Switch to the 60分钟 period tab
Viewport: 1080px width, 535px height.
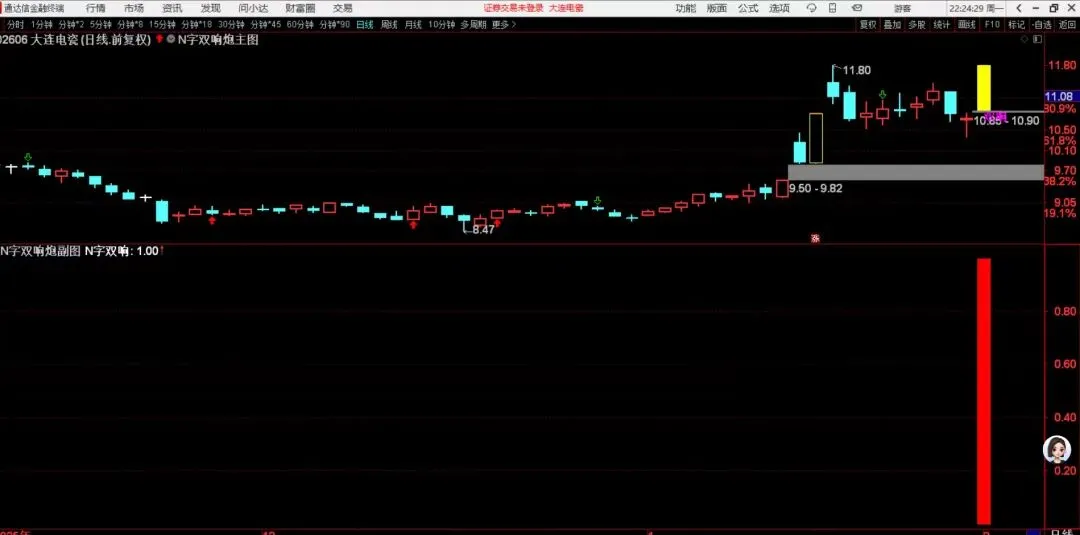(x=300, y=24)
